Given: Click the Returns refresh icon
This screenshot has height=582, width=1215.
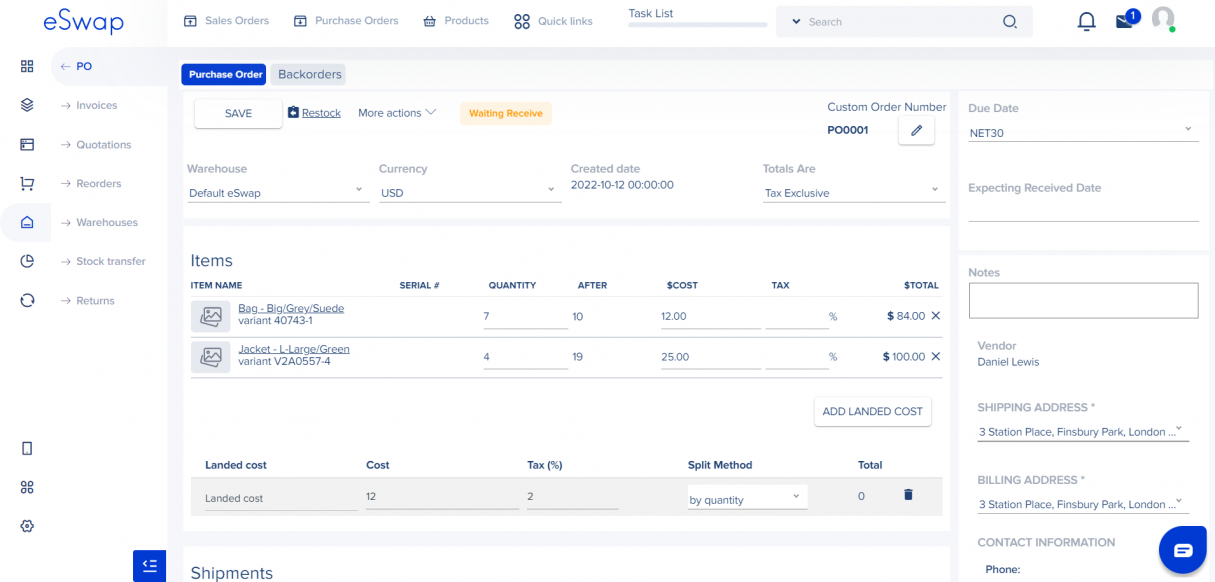Looking at the screenshot, I should click(27, 300).
